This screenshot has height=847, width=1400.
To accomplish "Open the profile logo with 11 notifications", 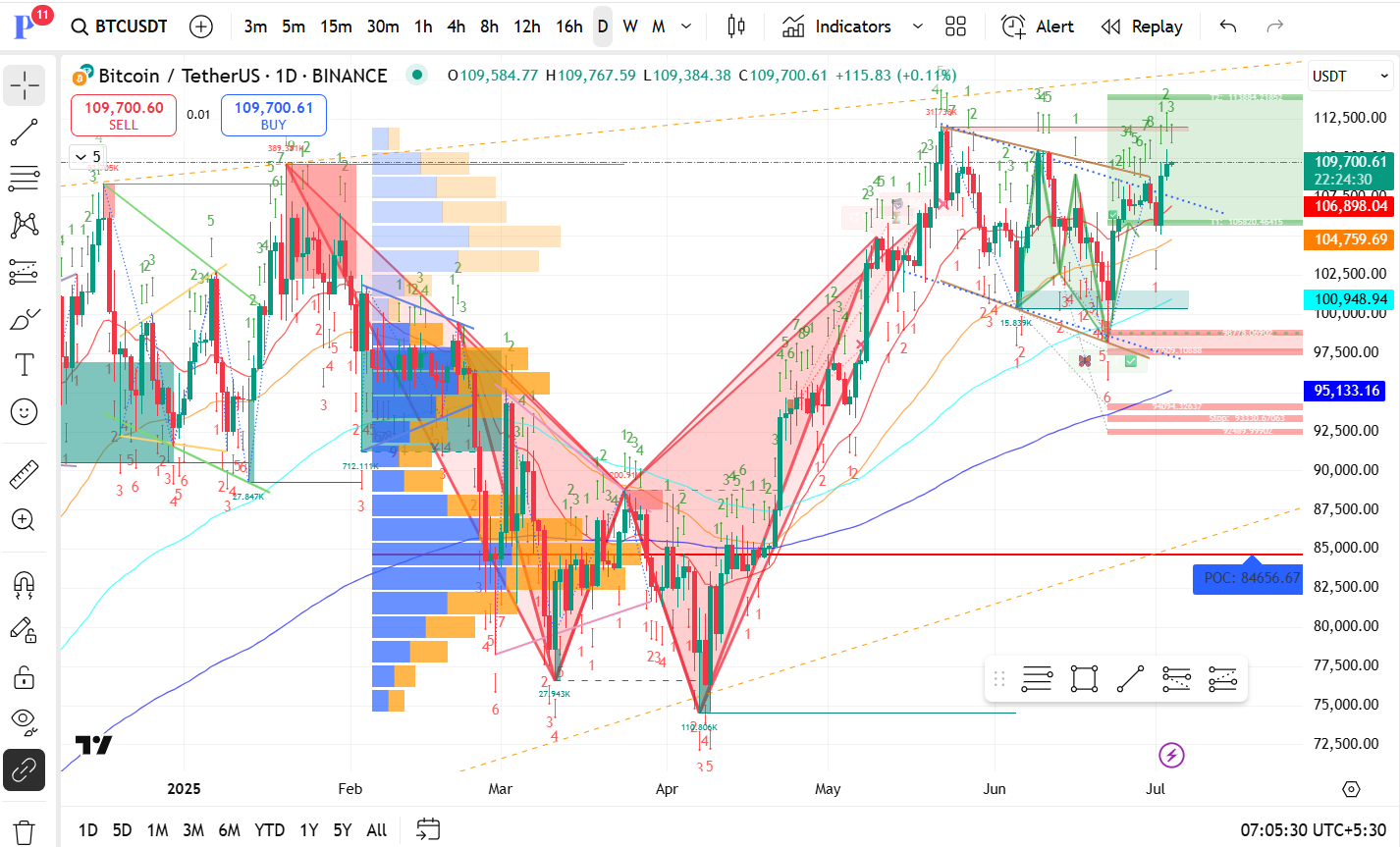I will [x=30, y=24].
